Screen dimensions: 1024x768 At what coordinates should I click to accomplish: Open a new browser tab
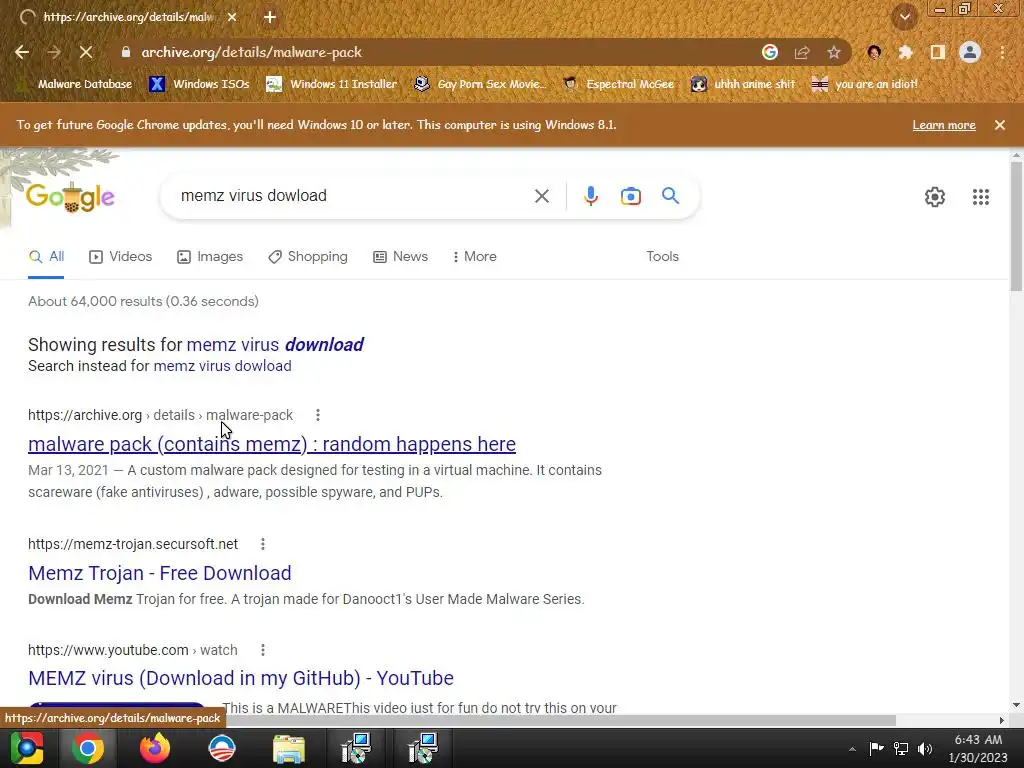point(270,18)
